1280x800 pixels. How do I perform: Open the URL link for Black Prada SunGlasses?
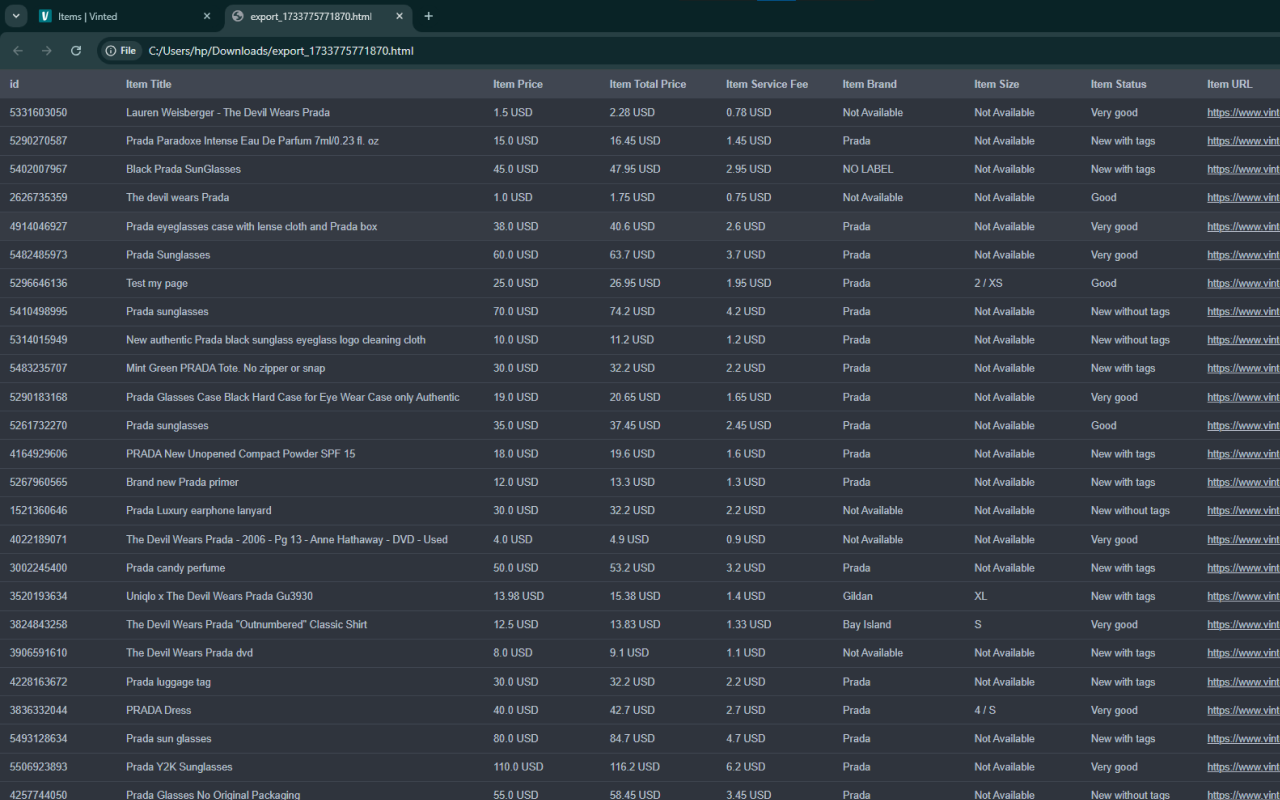pos(1243,169)
